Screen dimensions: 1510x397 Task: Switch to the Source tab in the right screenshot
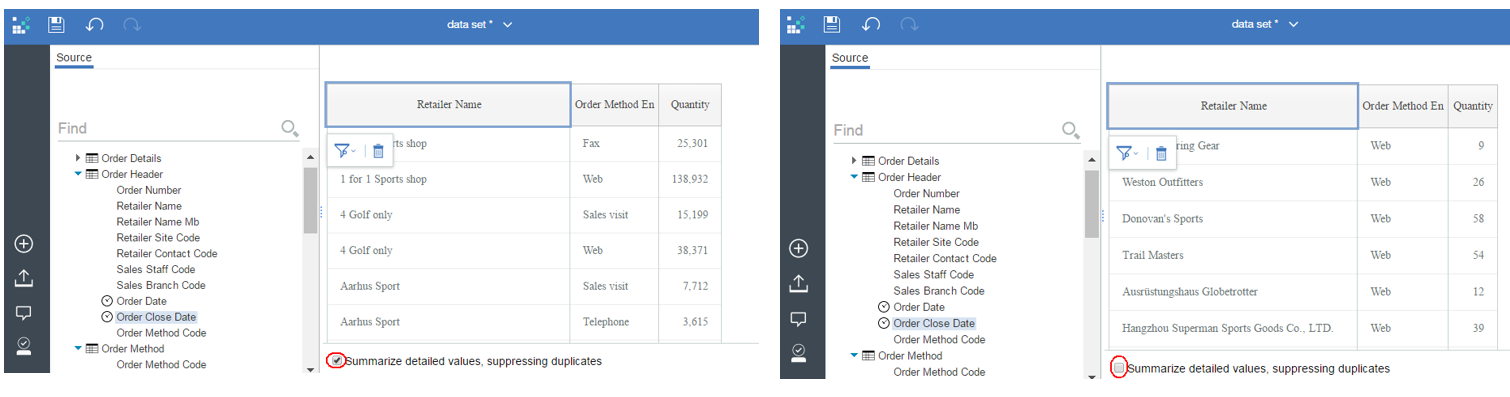(850, 58)
